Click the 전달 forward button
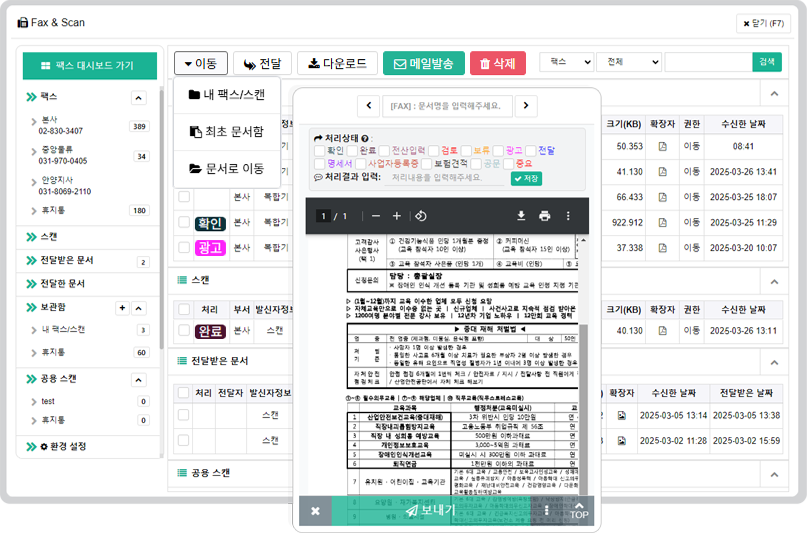807x533 pixels. coord(262,64)
